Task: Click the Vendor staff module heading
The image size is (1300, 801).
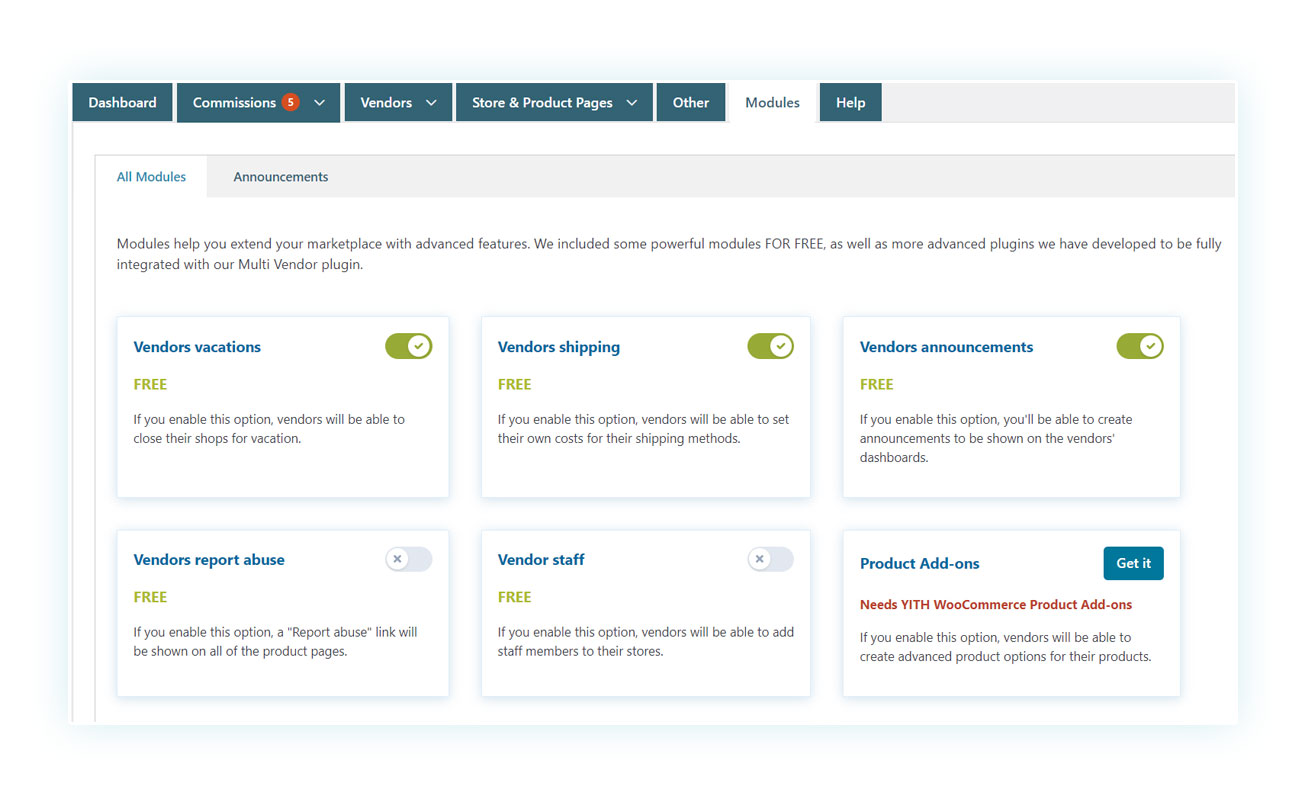Action: [541, 560]
